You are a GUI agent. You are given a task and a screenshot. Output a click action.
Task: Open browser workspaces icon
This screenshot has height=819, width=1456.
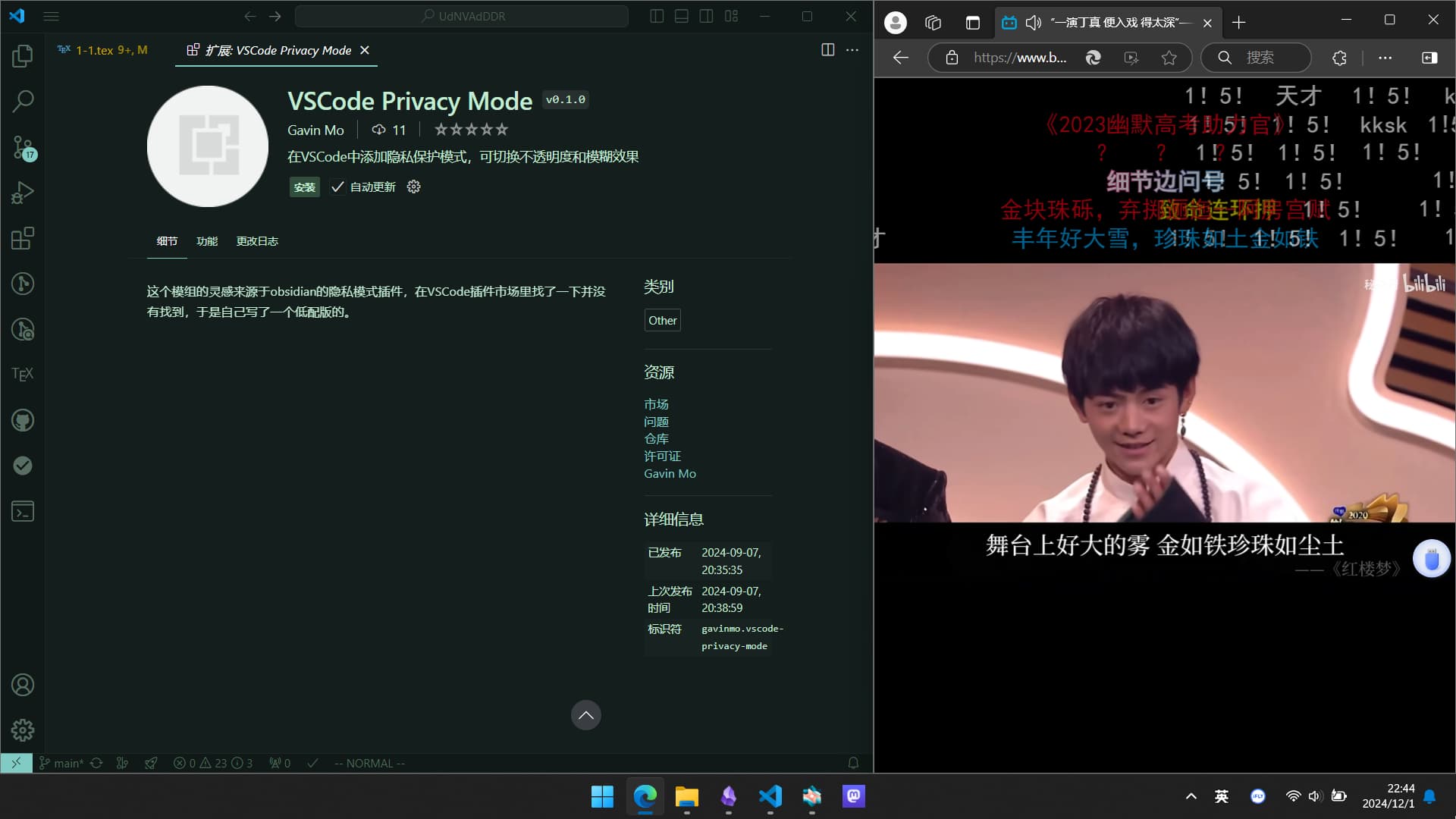coord(934,23)
